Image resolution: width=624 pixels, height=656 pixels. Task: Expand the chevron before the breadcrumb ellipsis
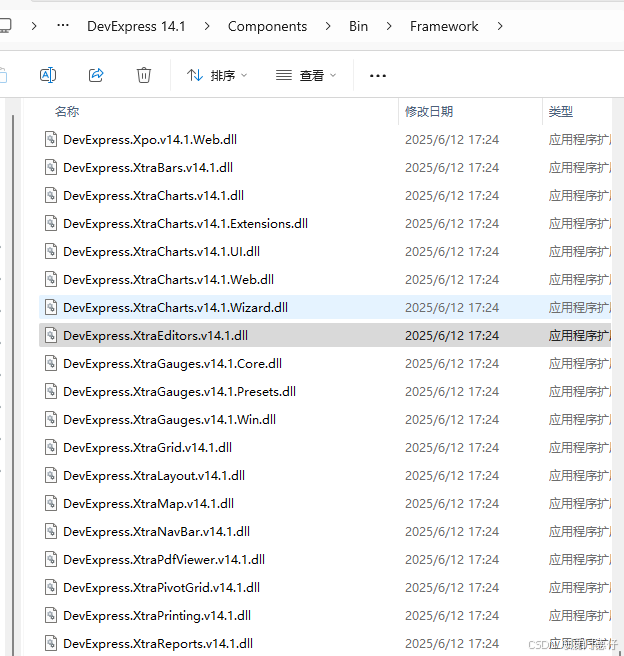[34, 26]
